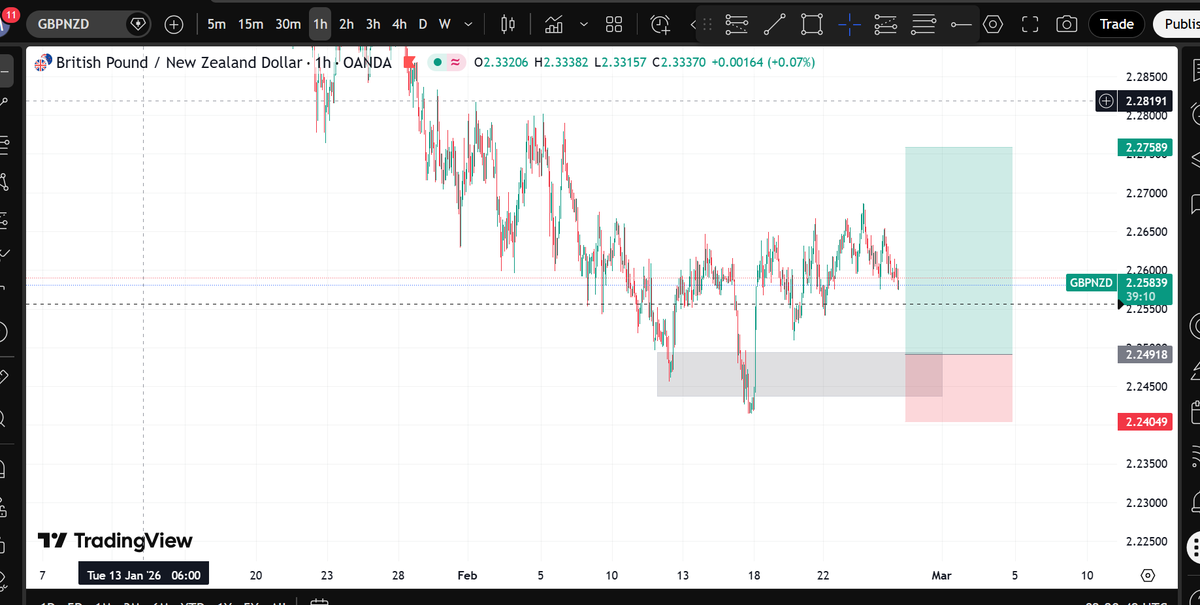Click the TradingView logo
Viewport: 1200px width, 605px height.
pos(115,541)
